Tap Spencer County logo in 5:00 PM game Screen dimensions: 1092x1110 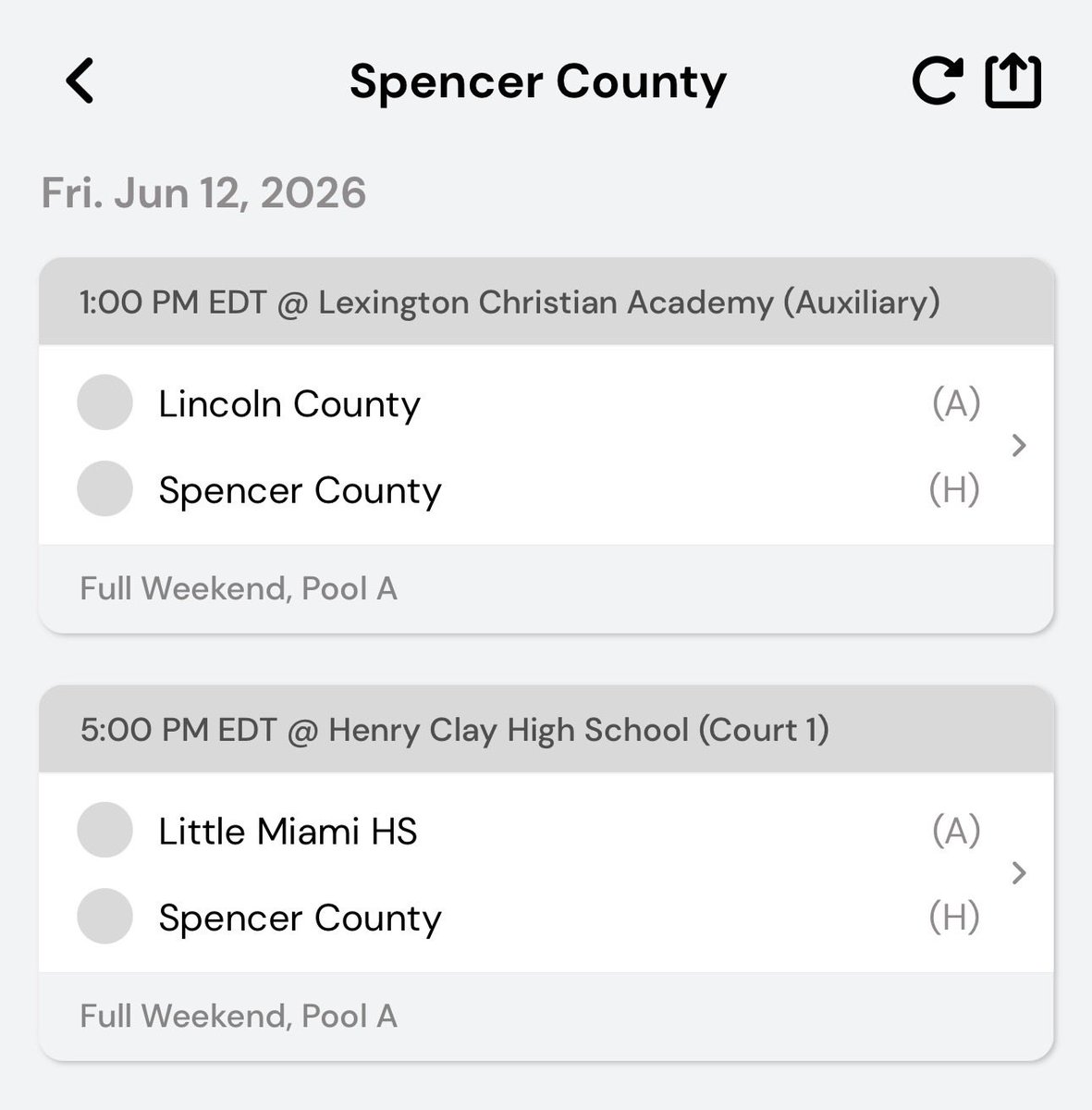(x=104, y=916)
